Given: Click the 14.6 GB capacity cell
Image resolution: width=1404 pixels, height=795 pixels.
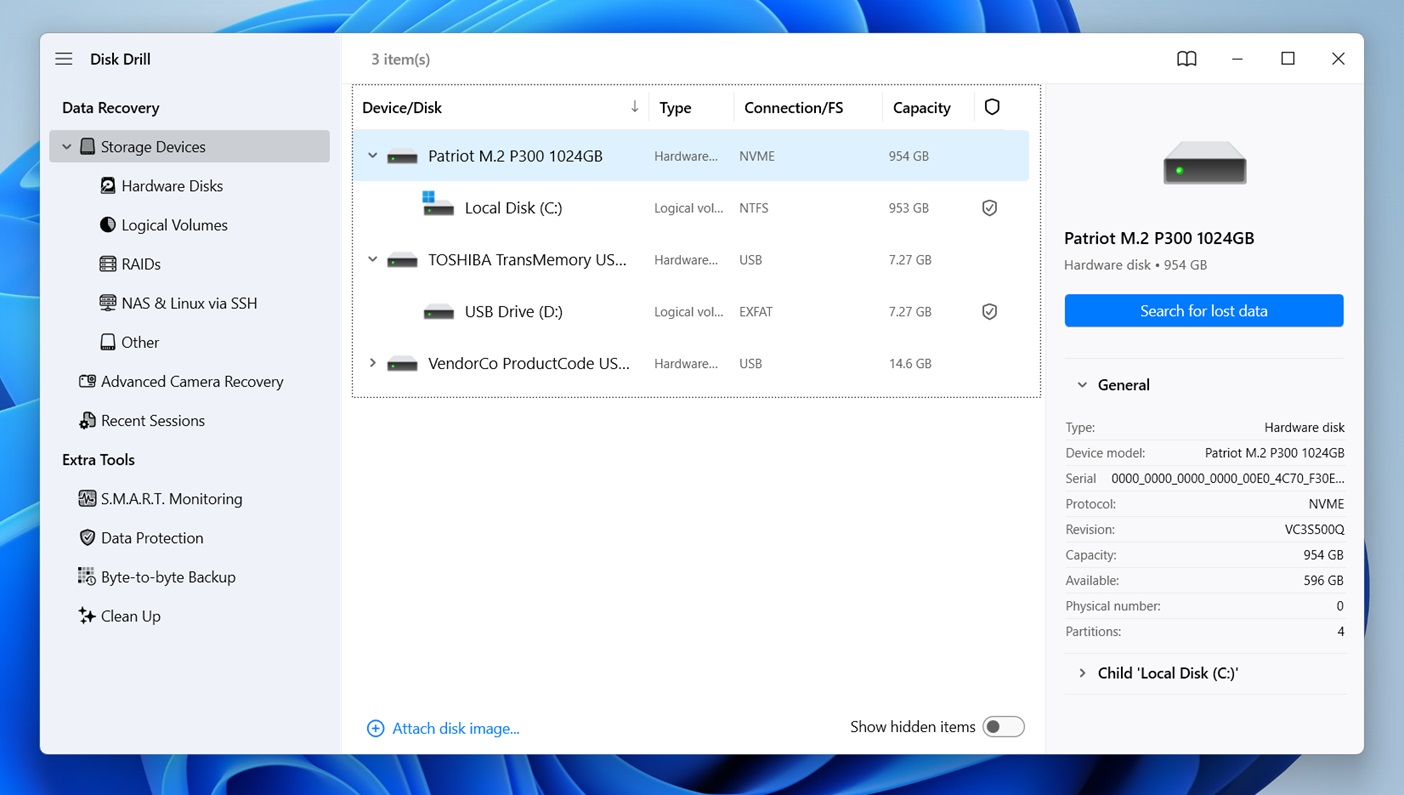Looking at the screenshot, I should click(x=909, y=364).
